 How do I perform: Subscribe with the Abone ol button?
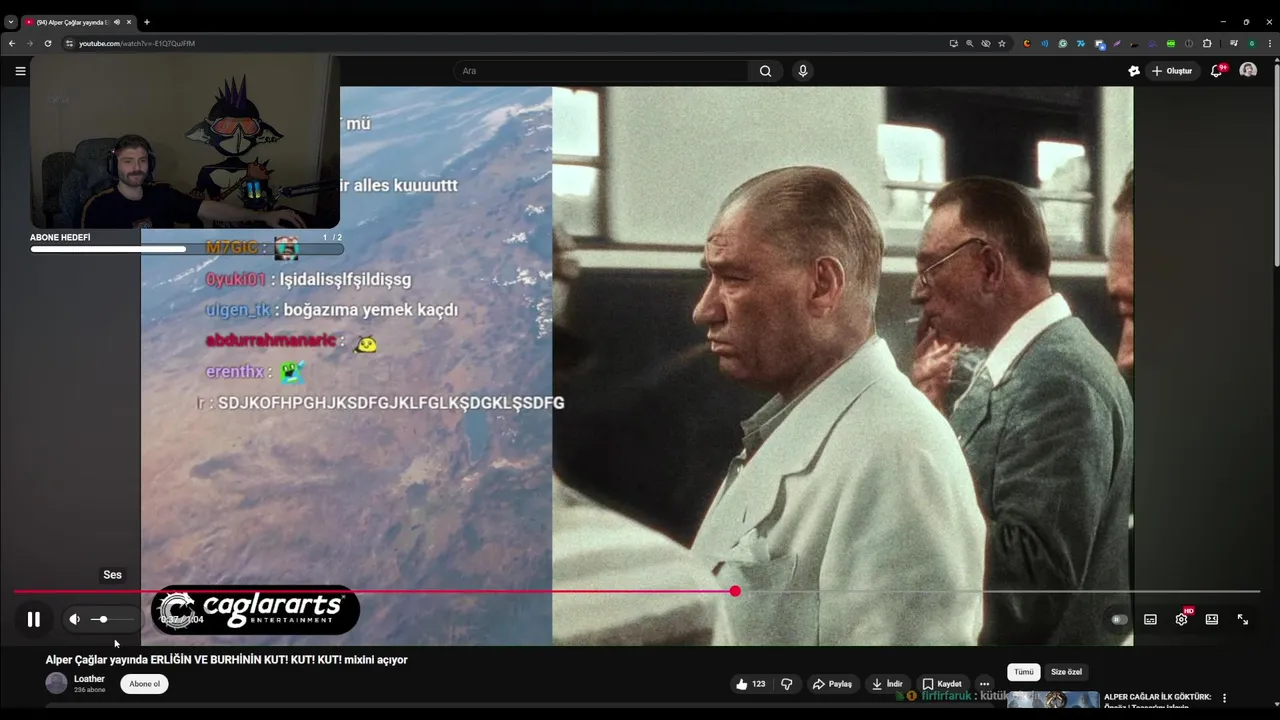(x=144, y=684)
